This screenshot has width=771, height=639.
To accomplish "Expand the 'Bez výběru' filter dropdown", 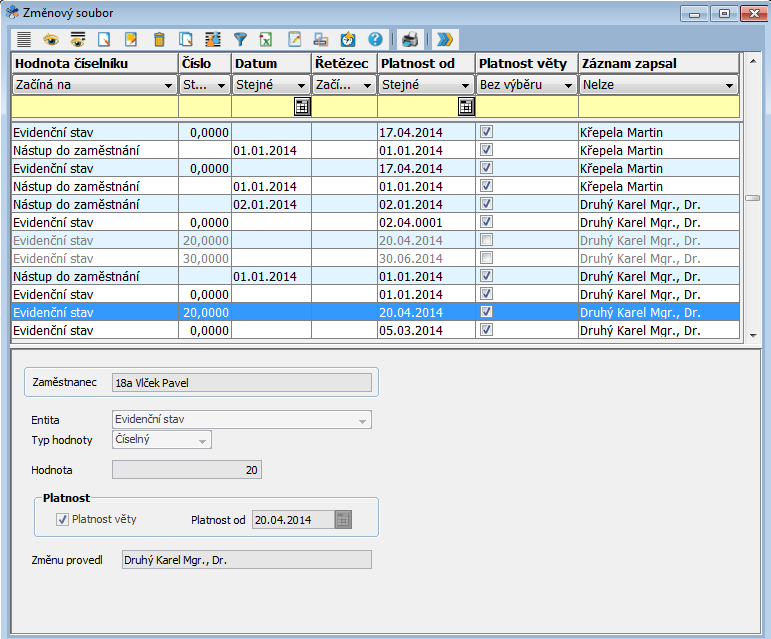I will coord(568,85).
